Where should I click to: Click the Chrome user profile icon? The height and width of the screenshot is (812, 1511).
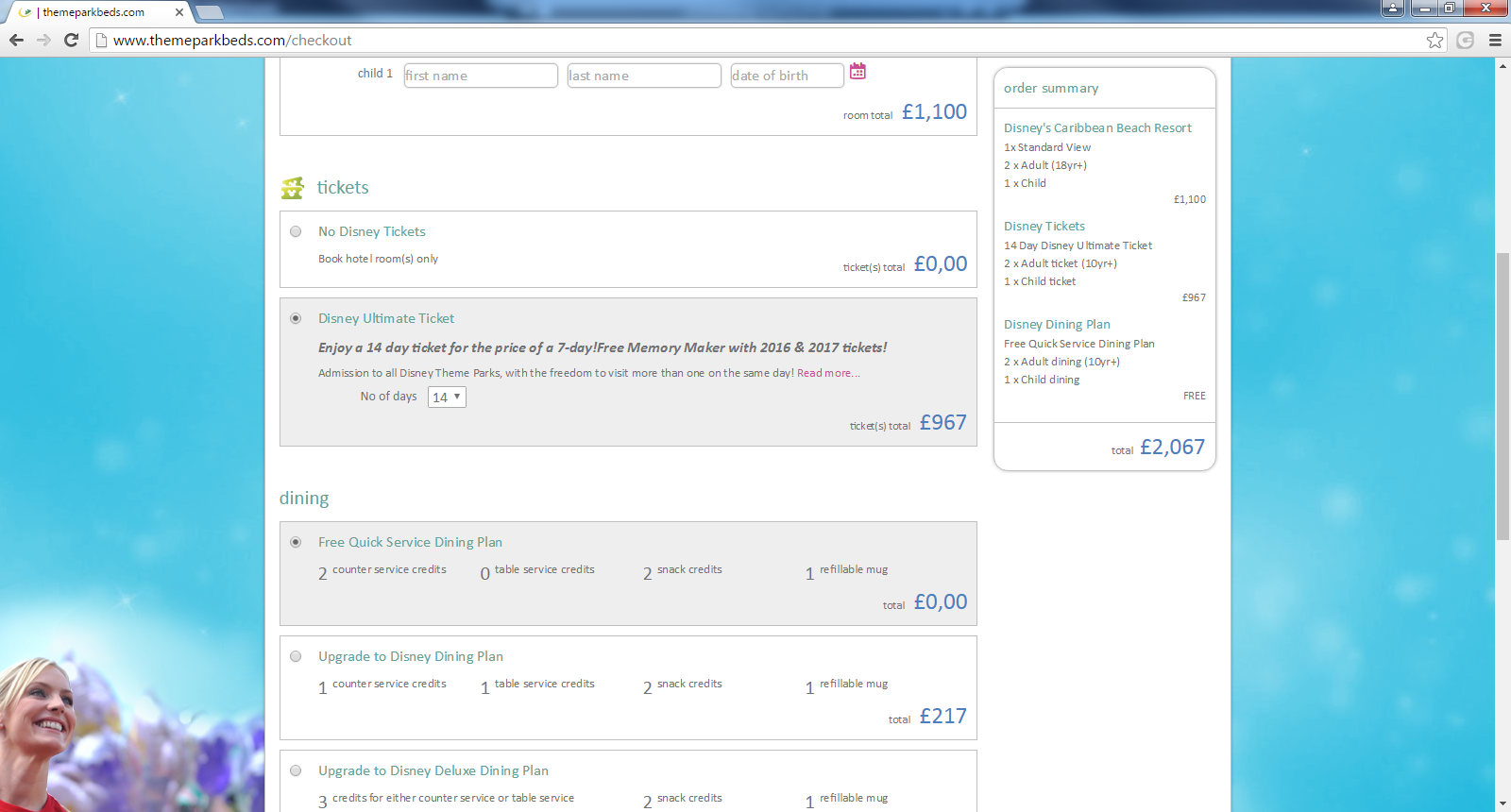(1393, 8)
